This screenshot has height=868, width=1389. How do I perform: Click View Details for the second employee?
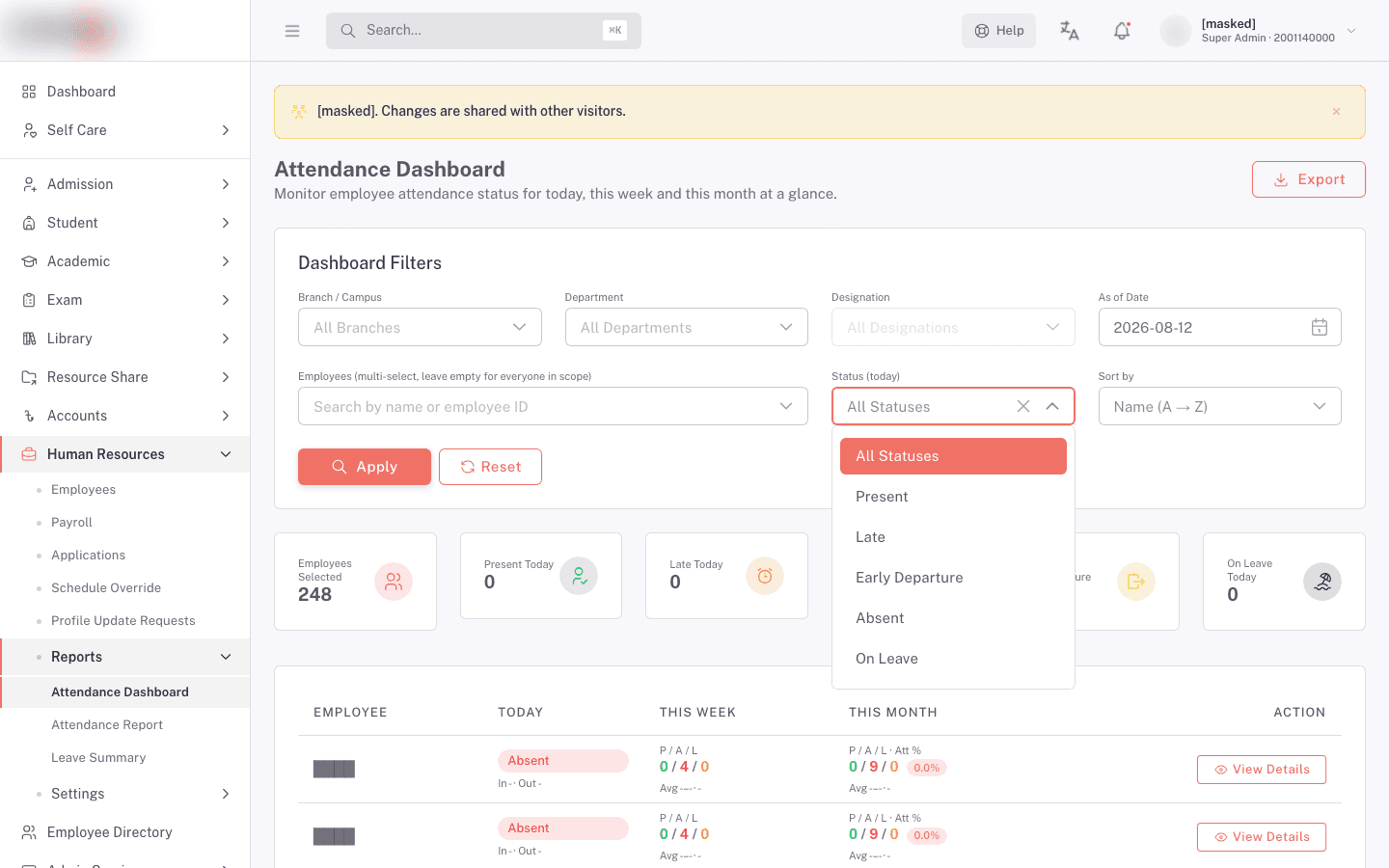1261,837
